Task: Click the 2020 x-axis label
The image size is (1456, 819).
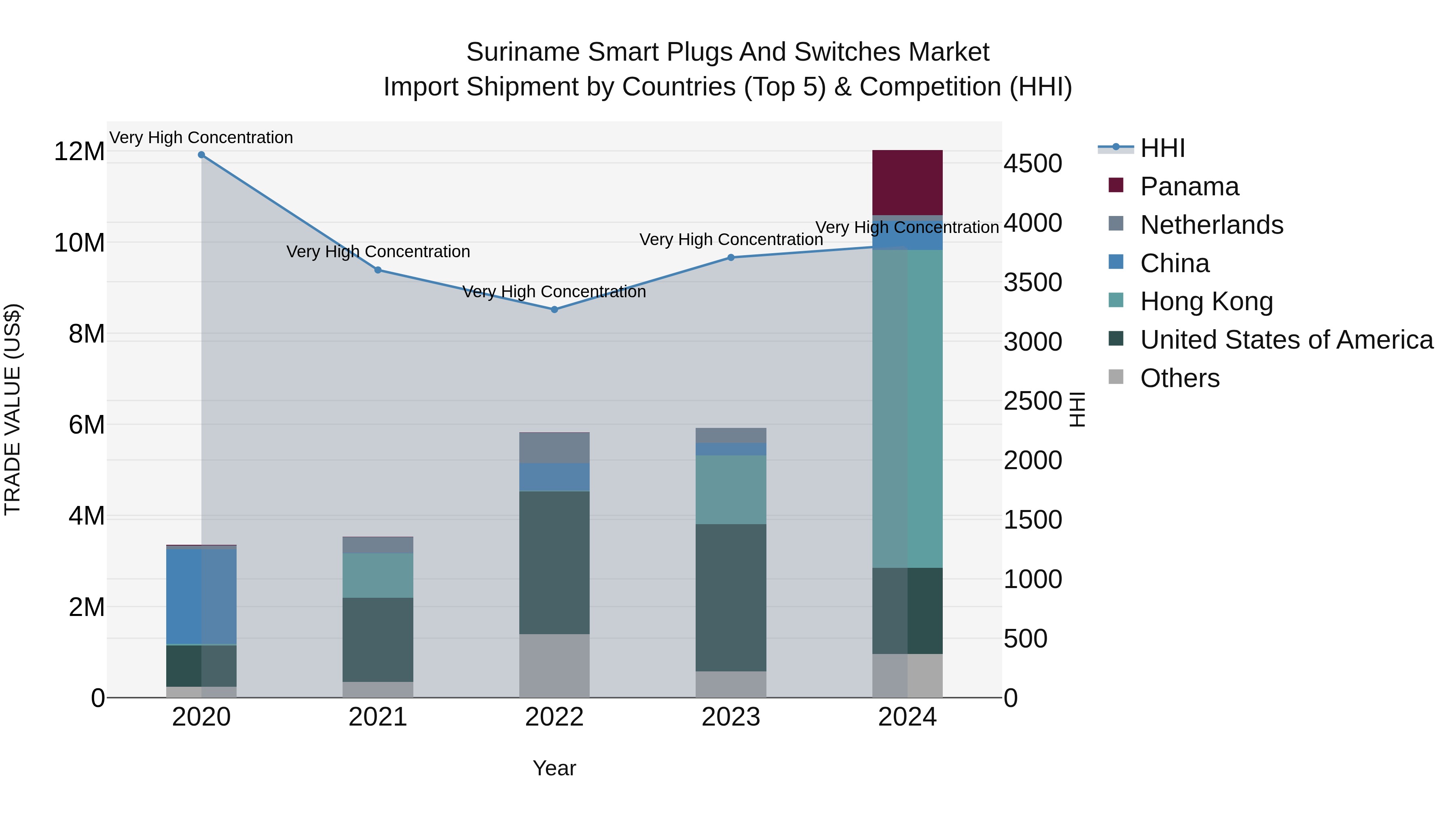Action: [201, 717]
